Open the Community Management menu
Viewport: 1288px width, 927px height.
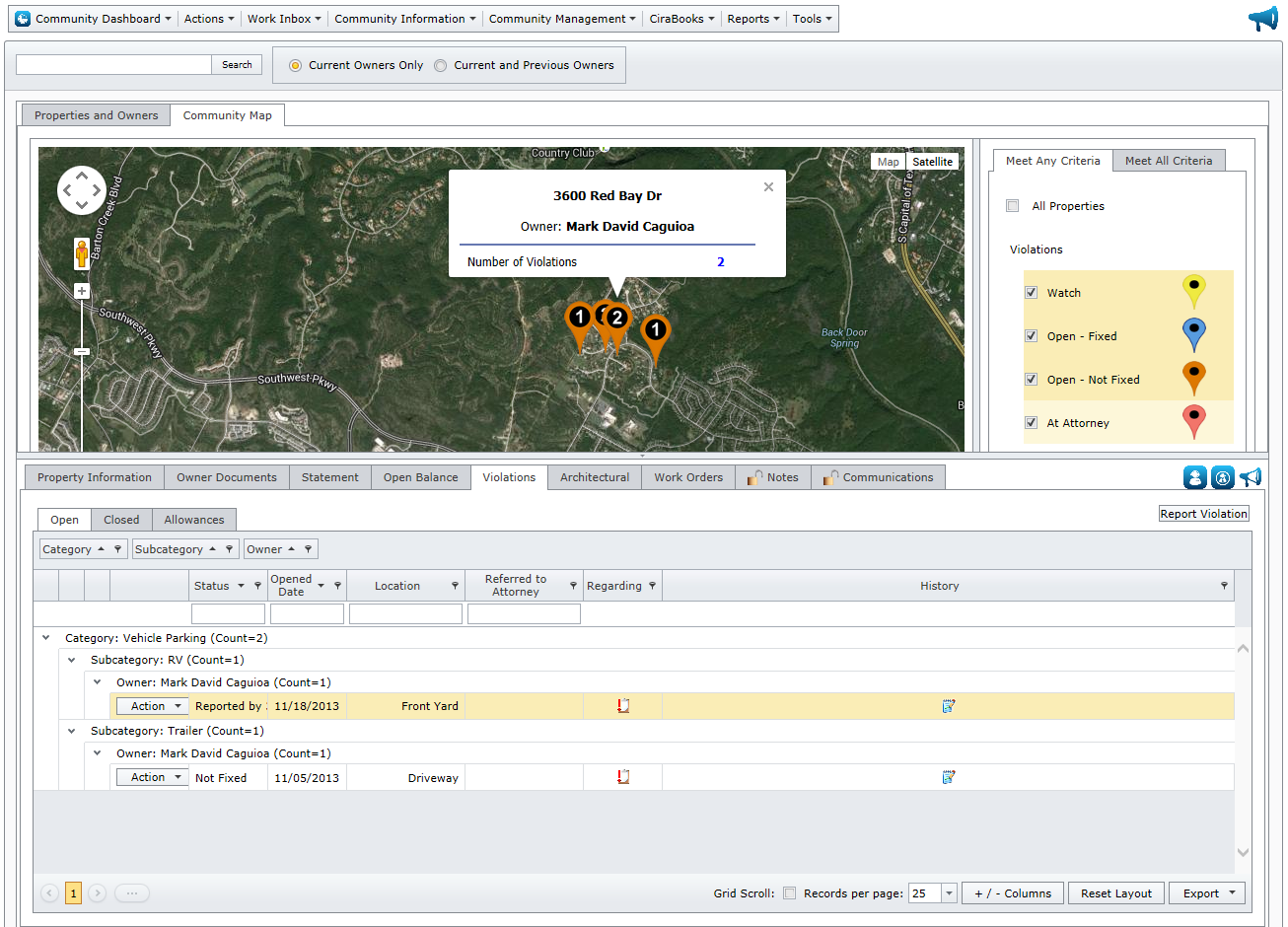tap(561, 18)
